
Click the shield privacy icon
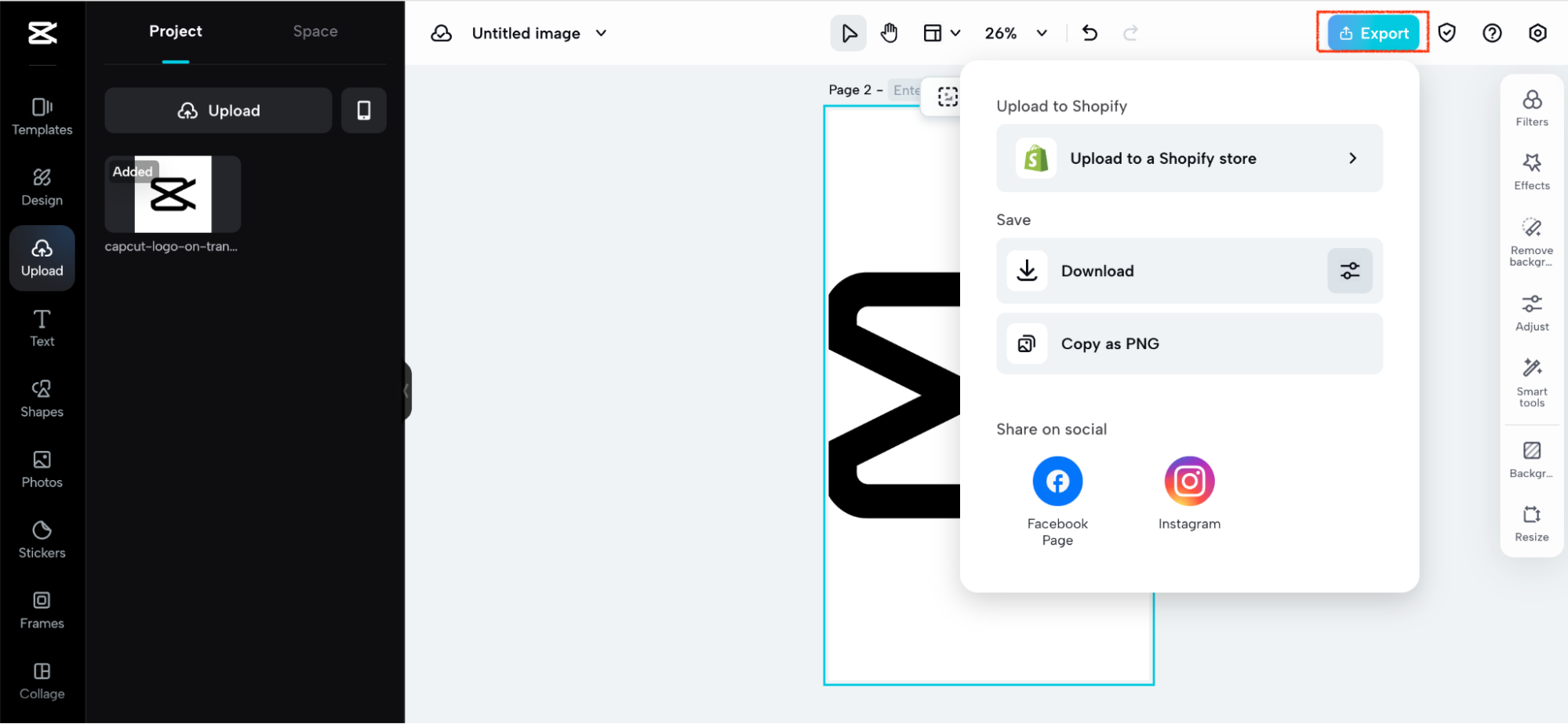point(1447,33)
